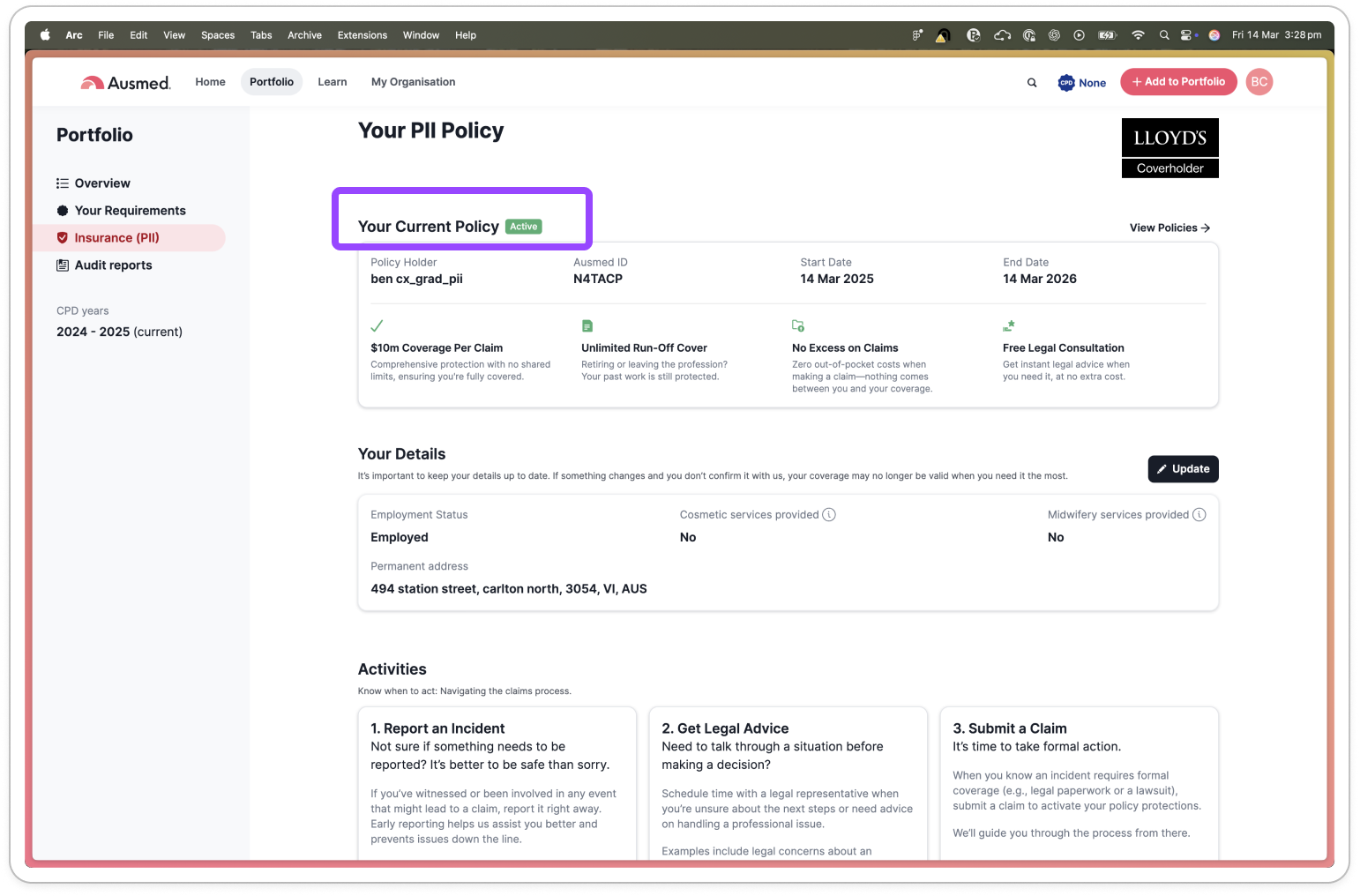Click the BC profile avatar
Screen dimensions: 1360x896
[x=1259, y=81]
